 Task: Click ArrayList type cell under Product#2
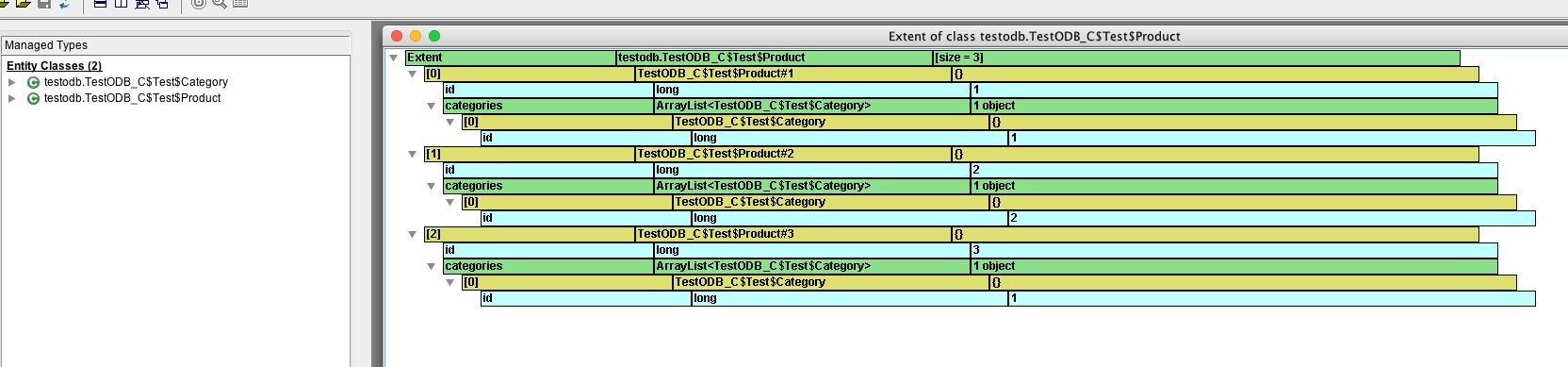point(812,186)
